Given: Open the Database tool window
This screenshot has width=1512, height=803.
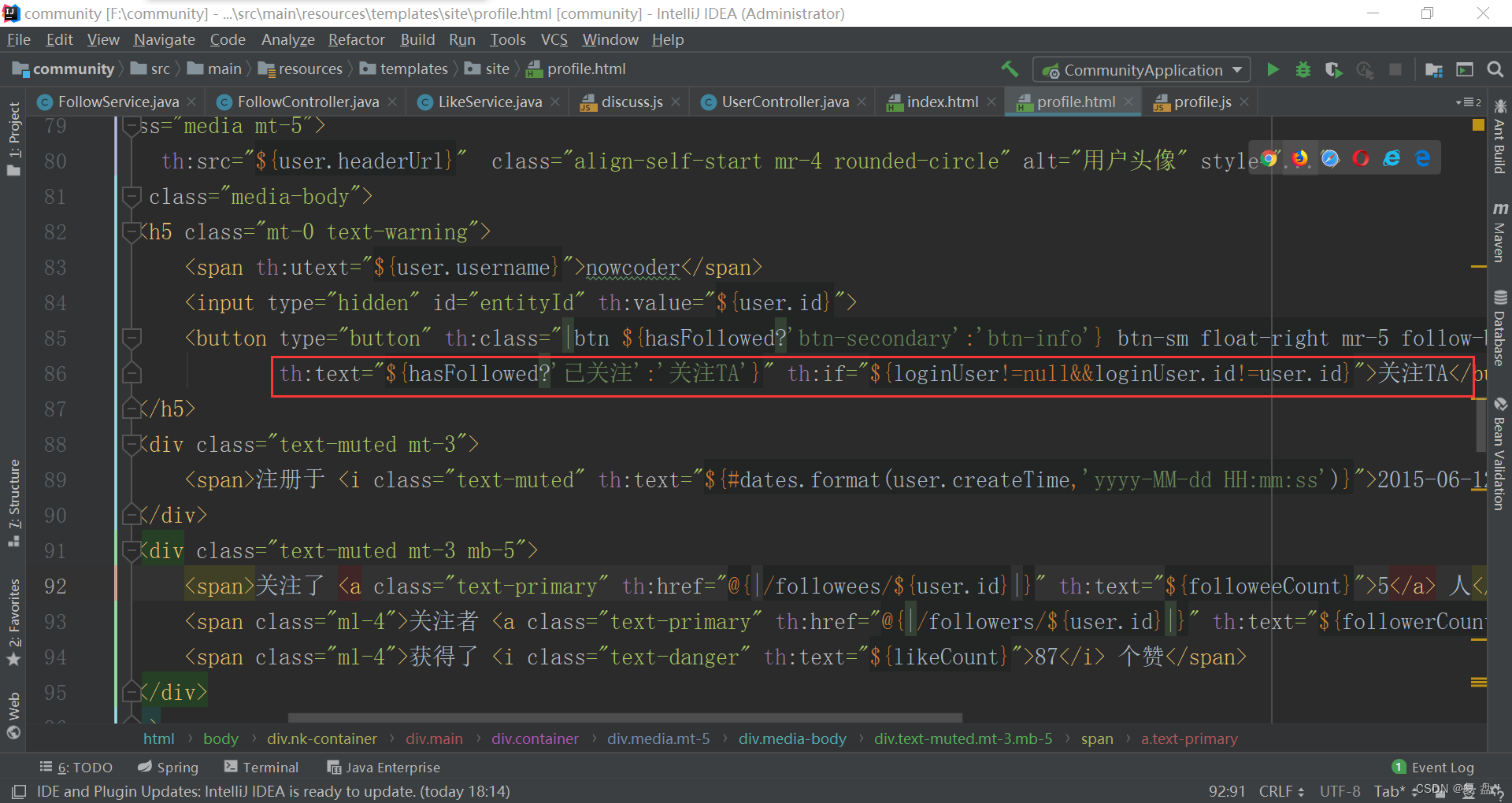Looking at the screenshot, I should [x=1499, y=328].
